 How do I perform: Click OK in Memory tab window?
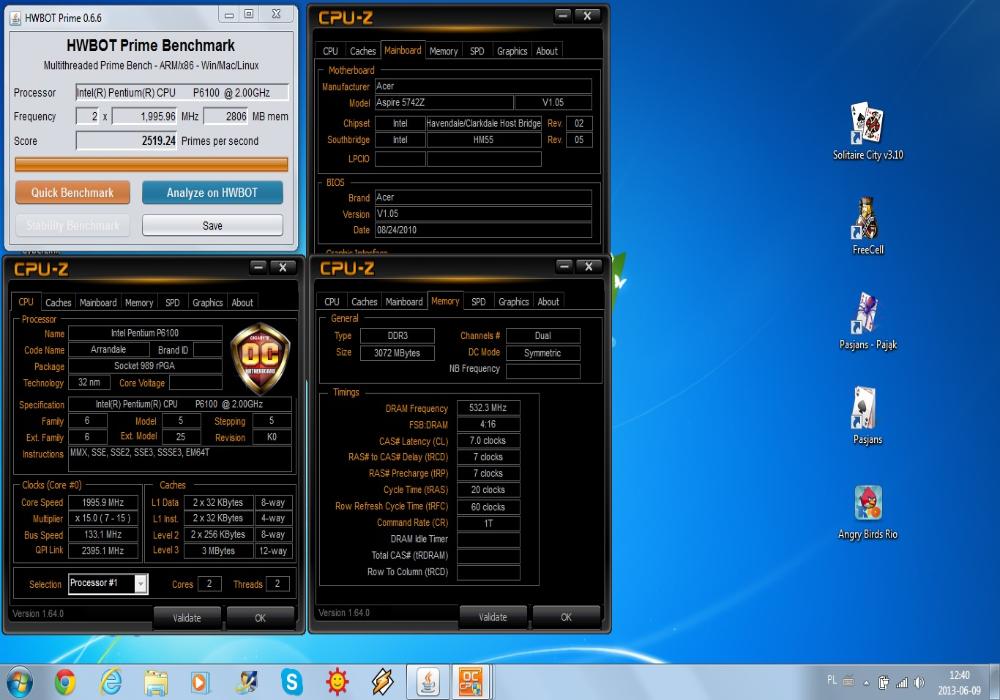pyautogui.click(x=566, y=617)
